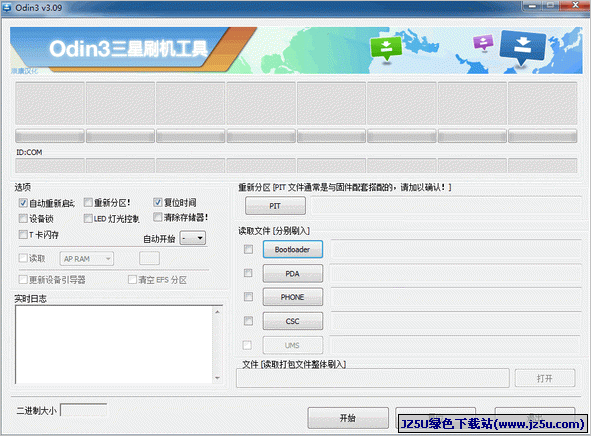Check the box beside PDA button
Viewport: 591px width, 436px height.
coord(248,273)
